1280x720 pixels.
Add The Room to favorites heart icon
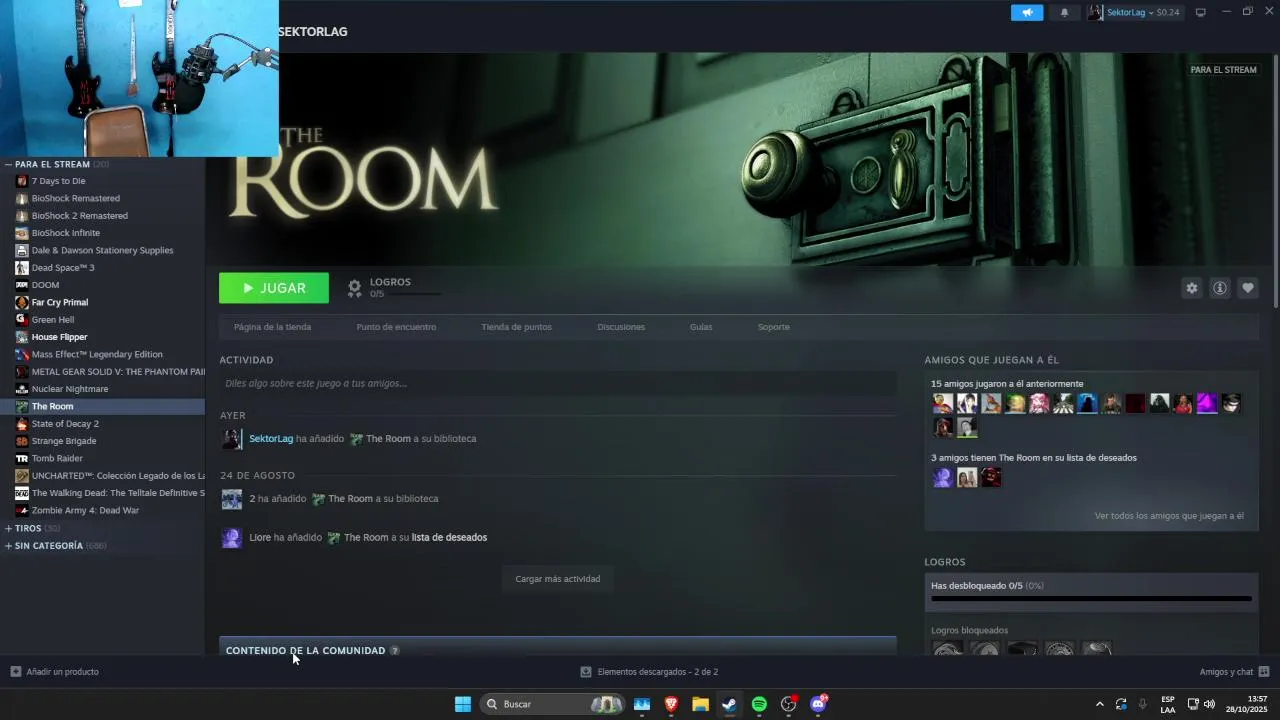tap(1247, 288)
